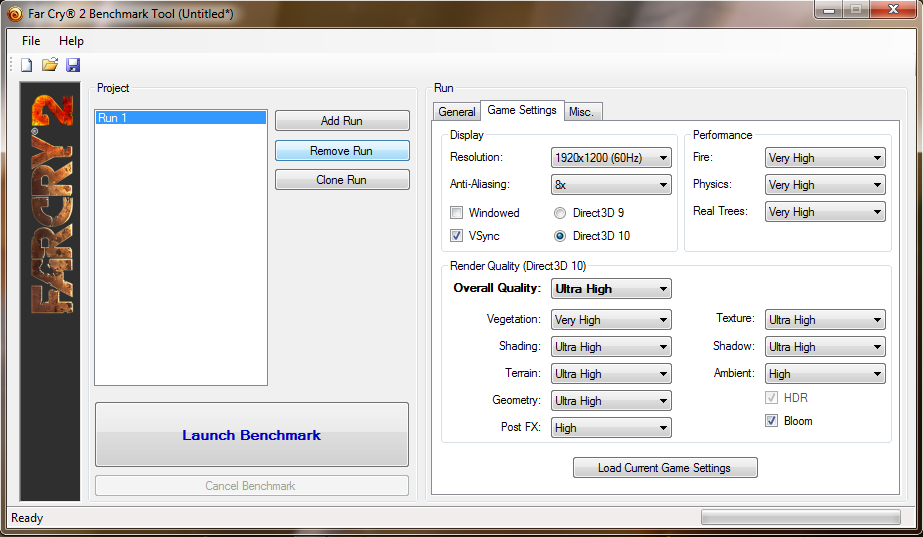Click the Far Cry 2 title bar app icon
Screen dimensions: 923x537
point(15,13)
